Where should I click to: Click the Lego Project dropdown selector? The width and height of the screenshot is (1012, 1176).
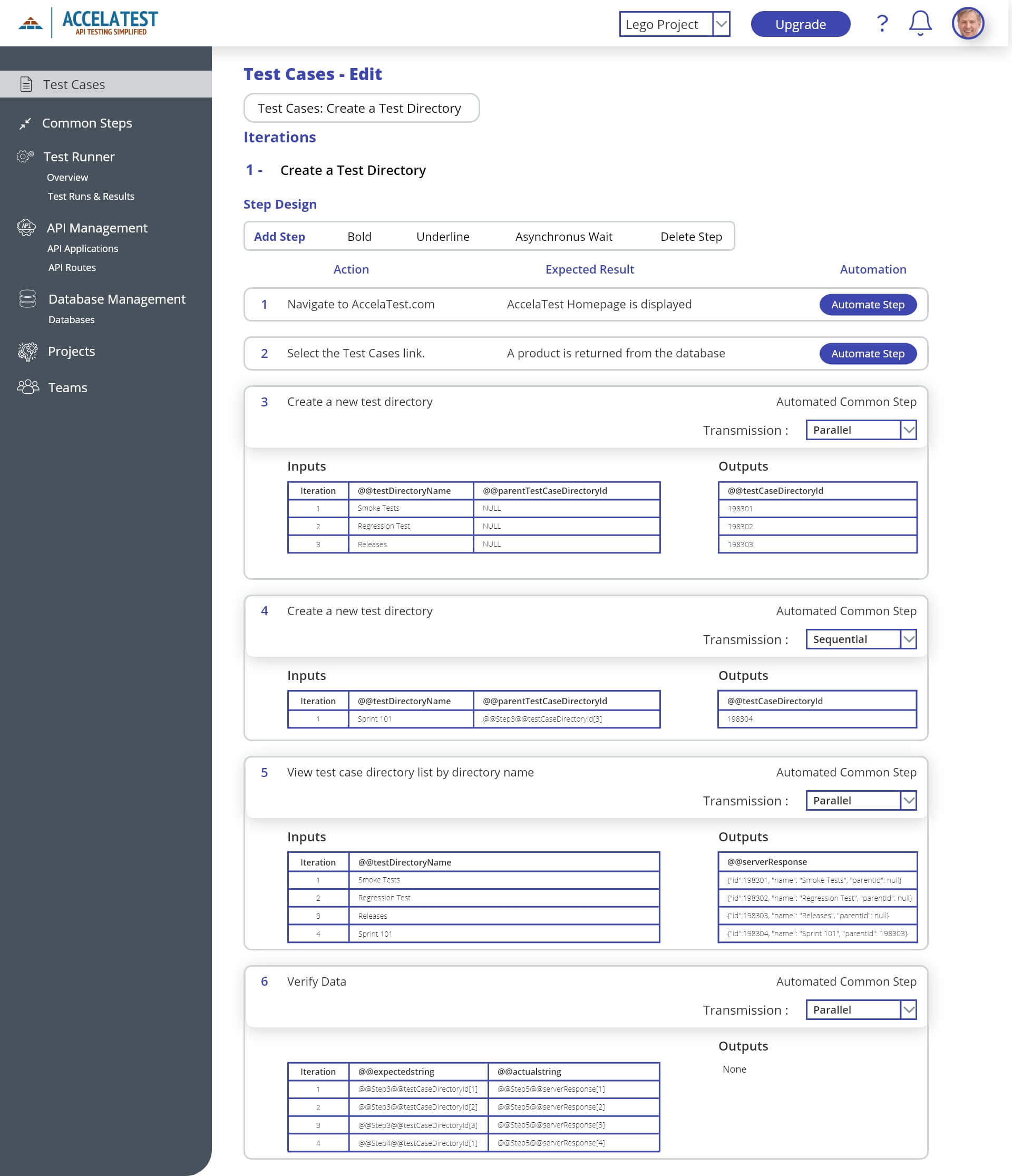[x=675, y=23]
